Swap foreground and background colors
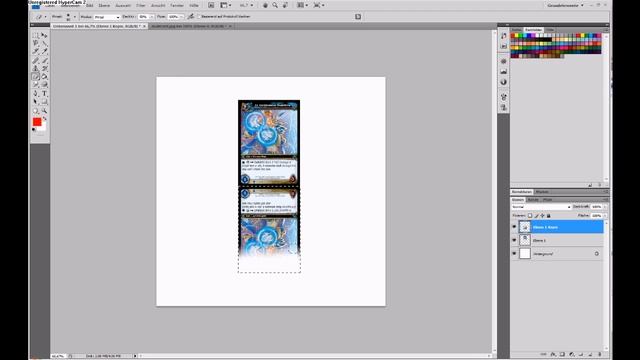 click(x=44, y=118)
